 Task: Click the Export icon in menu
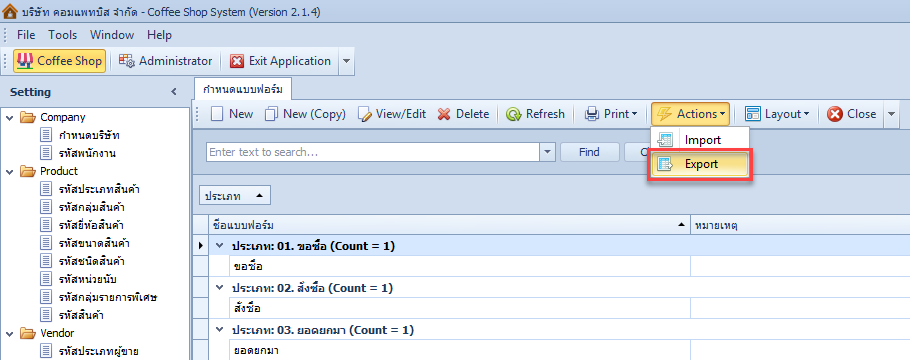(x=665, y=164)
